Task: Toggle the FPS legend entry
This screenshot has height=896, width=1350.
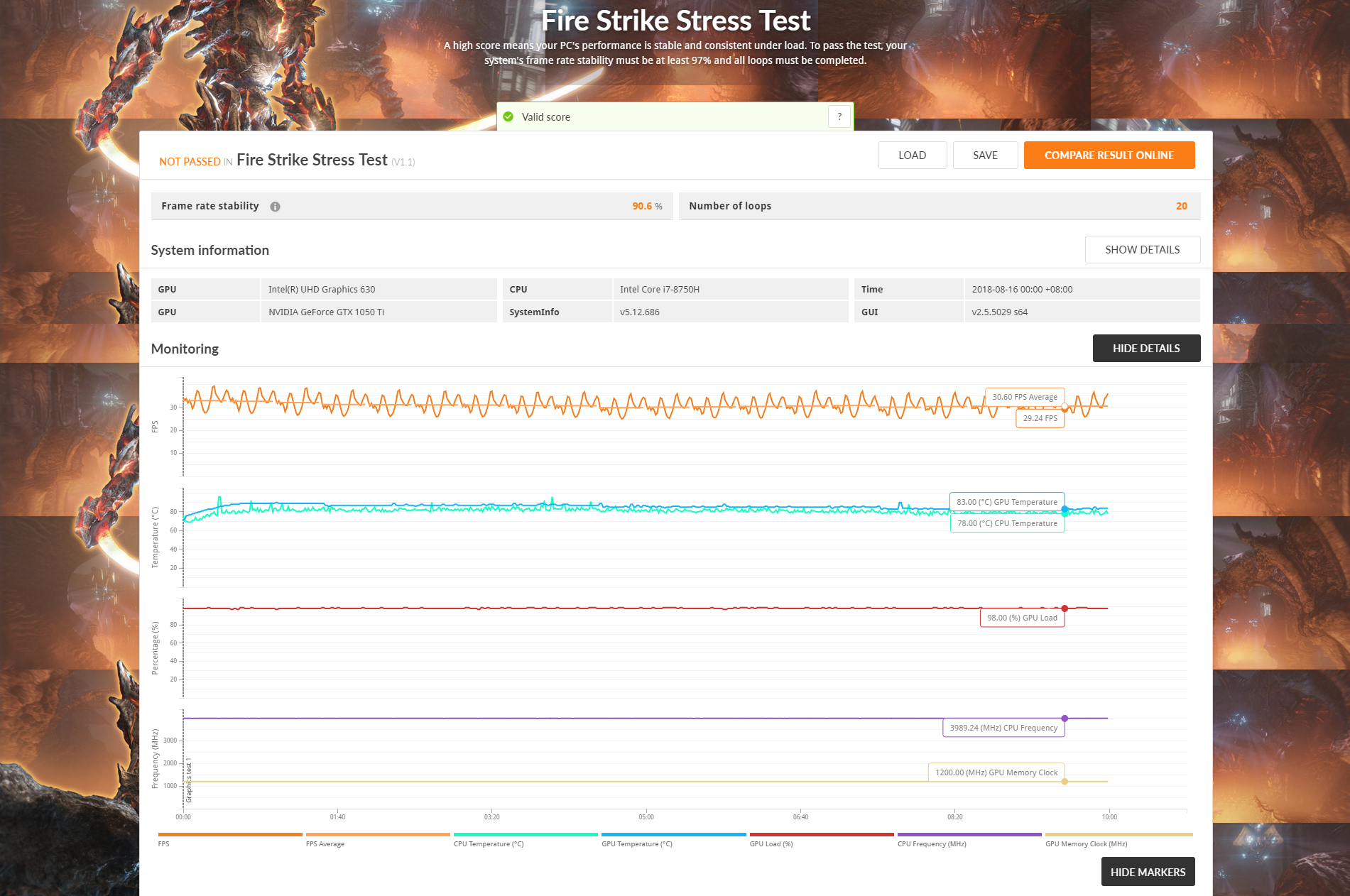Action: 164,844
